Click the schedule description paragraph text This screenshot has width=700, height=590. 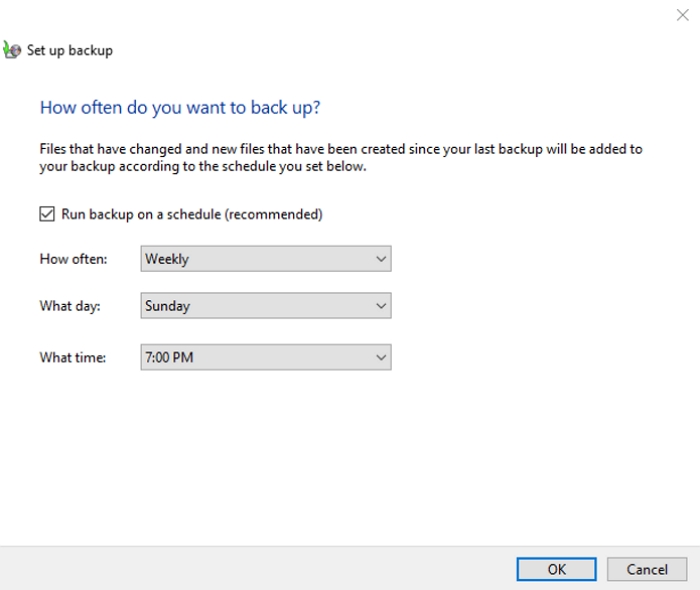(340, 158)
